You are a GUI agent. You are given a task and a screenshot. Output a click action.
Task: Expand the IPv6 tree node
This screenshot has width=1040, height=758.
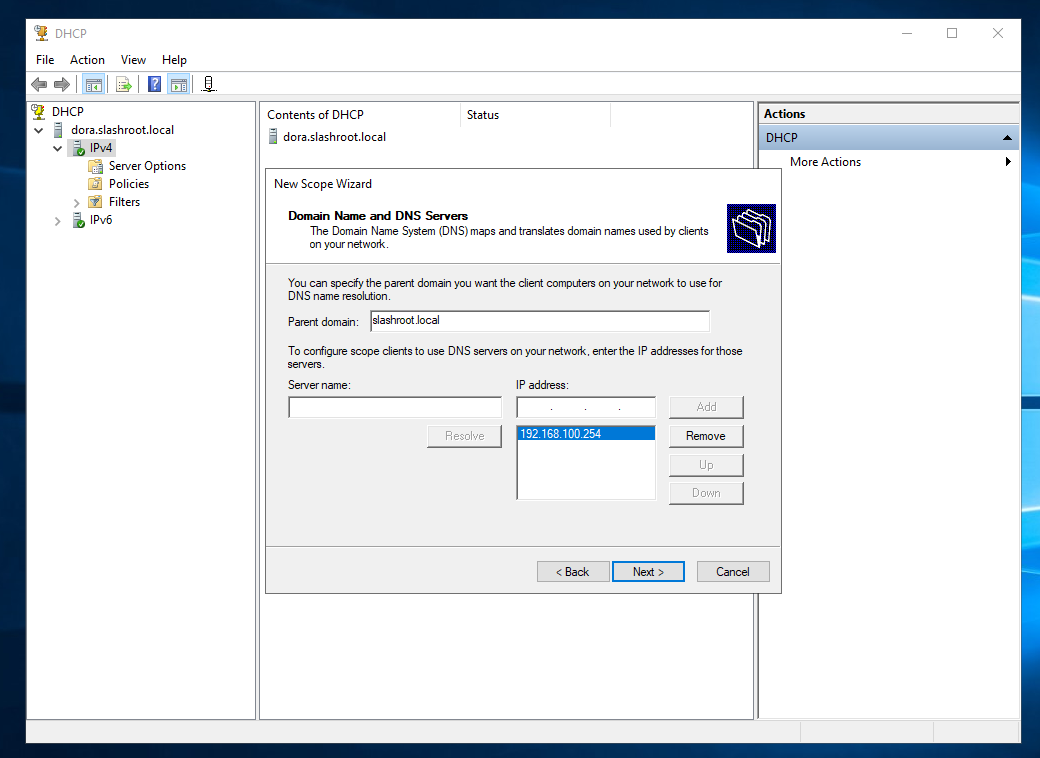(x=58, y=220)
